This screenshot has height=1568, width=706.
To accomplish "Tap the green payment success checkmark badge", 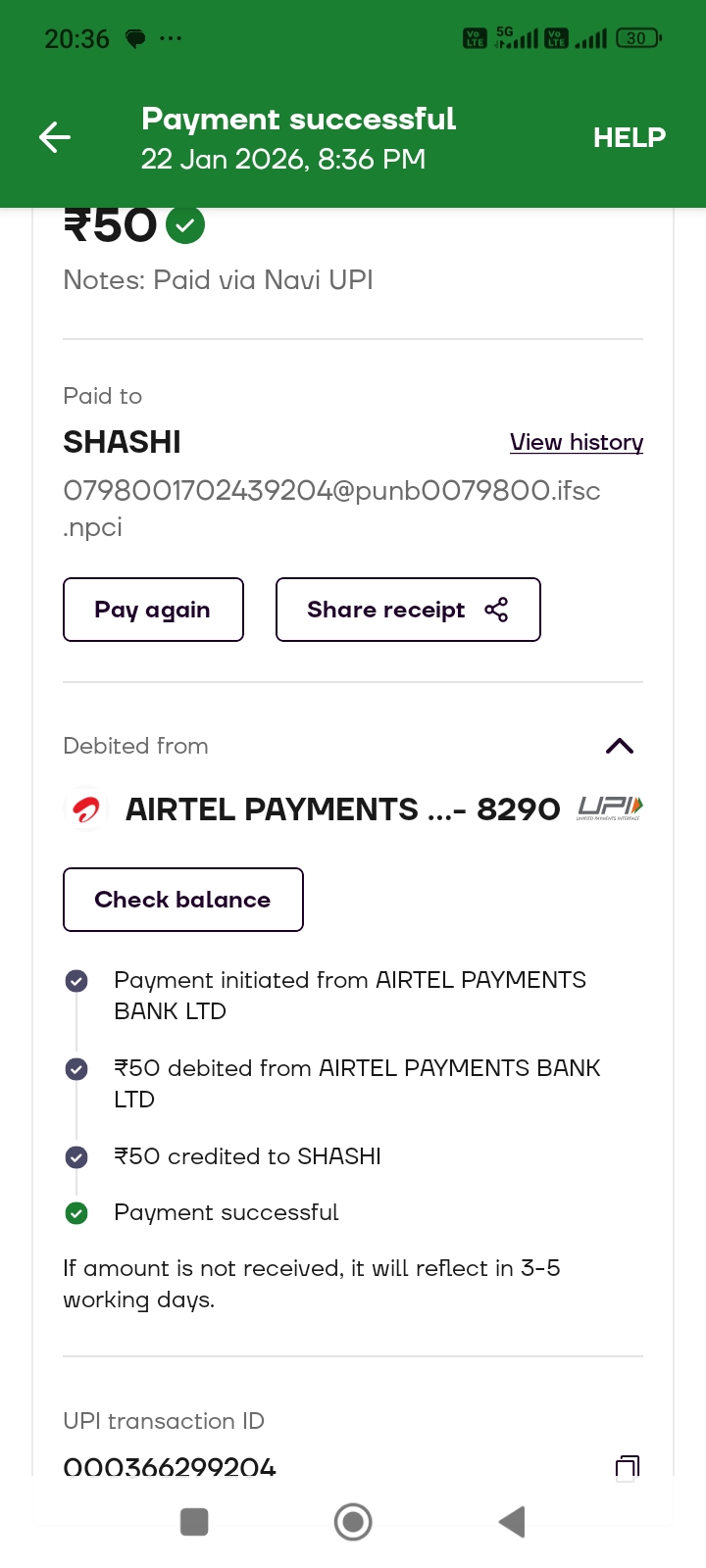I will point(185,225).
